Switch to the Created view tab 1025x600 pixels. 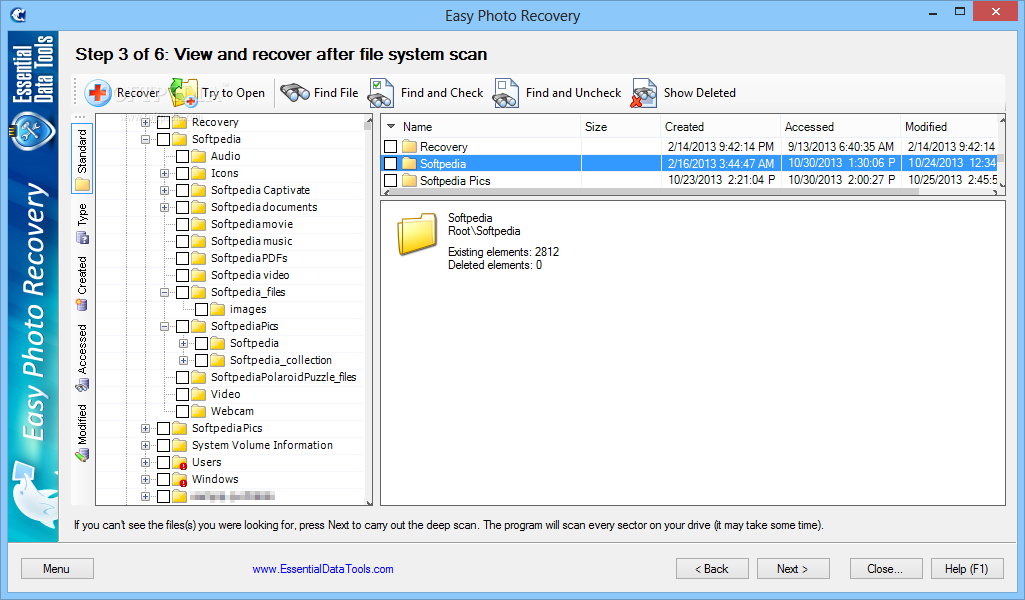pos(82,283)
